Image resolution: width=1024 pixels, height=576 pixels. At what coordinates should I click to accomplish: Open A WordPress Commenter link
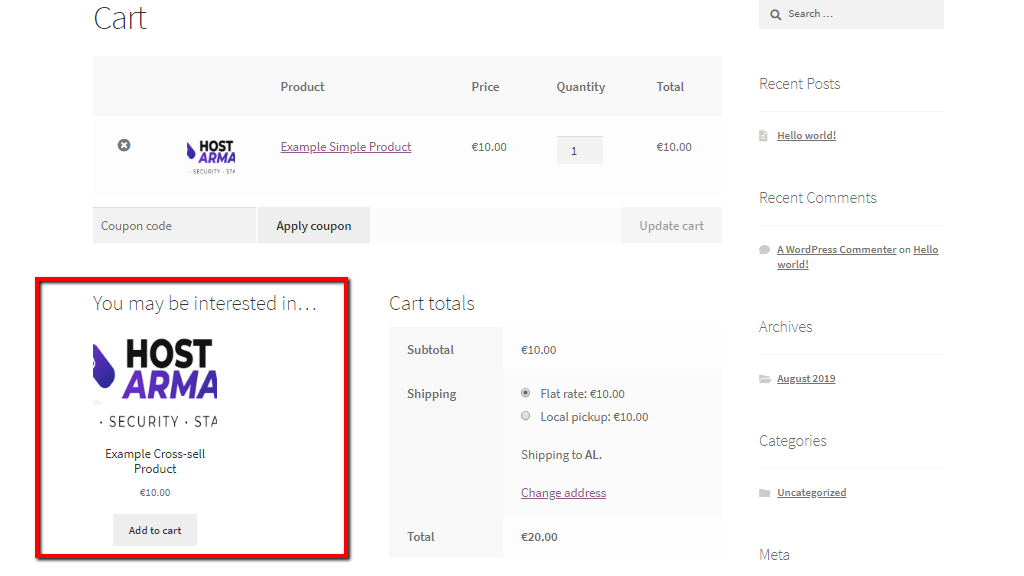click(x=837, y=249)
